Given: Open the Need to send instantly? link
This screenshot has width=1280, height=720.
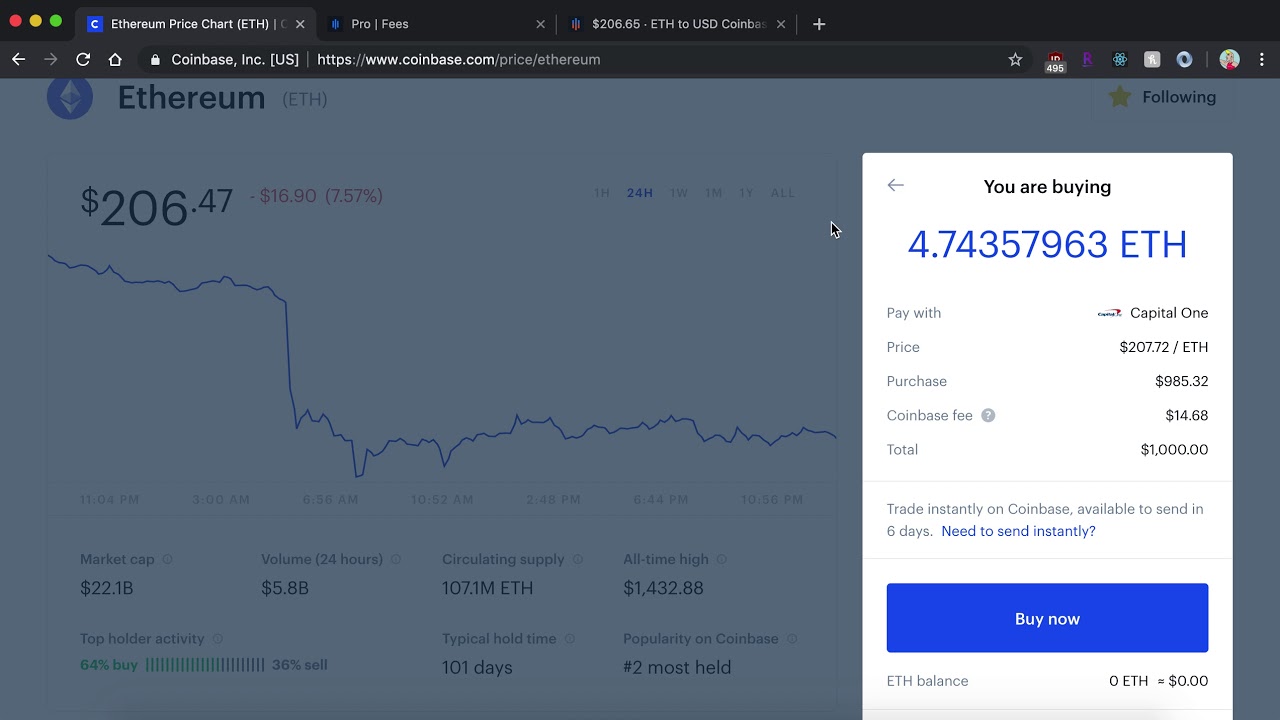Looking at the screenshot, I should (x=1018, y=531).
